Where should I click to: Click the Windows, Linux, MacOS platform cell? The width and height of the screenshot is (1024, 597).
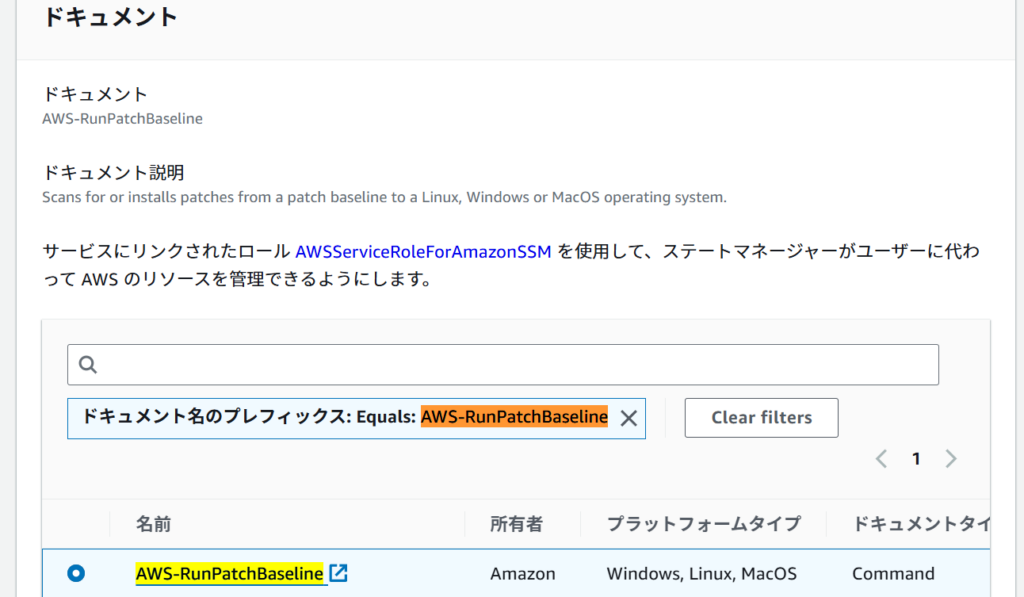click(701, 573)
